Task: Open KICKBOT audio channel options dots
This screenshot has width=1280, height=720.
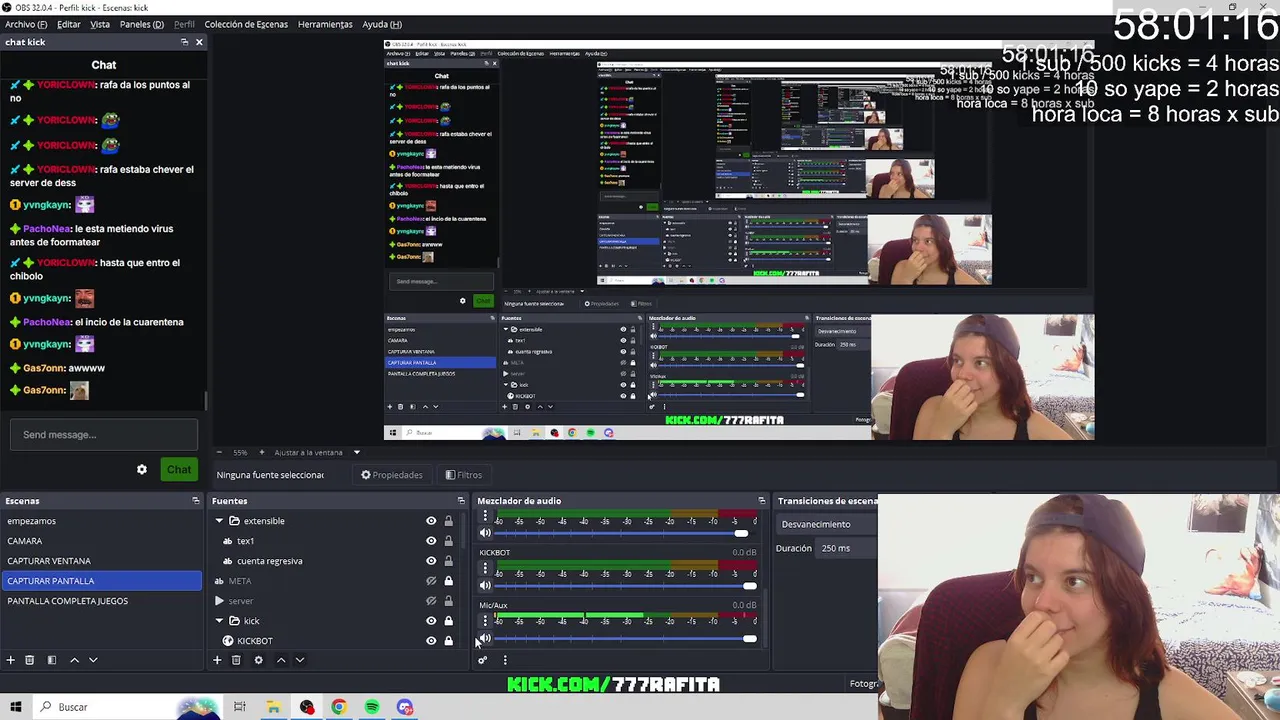Action: pos(485,569)
